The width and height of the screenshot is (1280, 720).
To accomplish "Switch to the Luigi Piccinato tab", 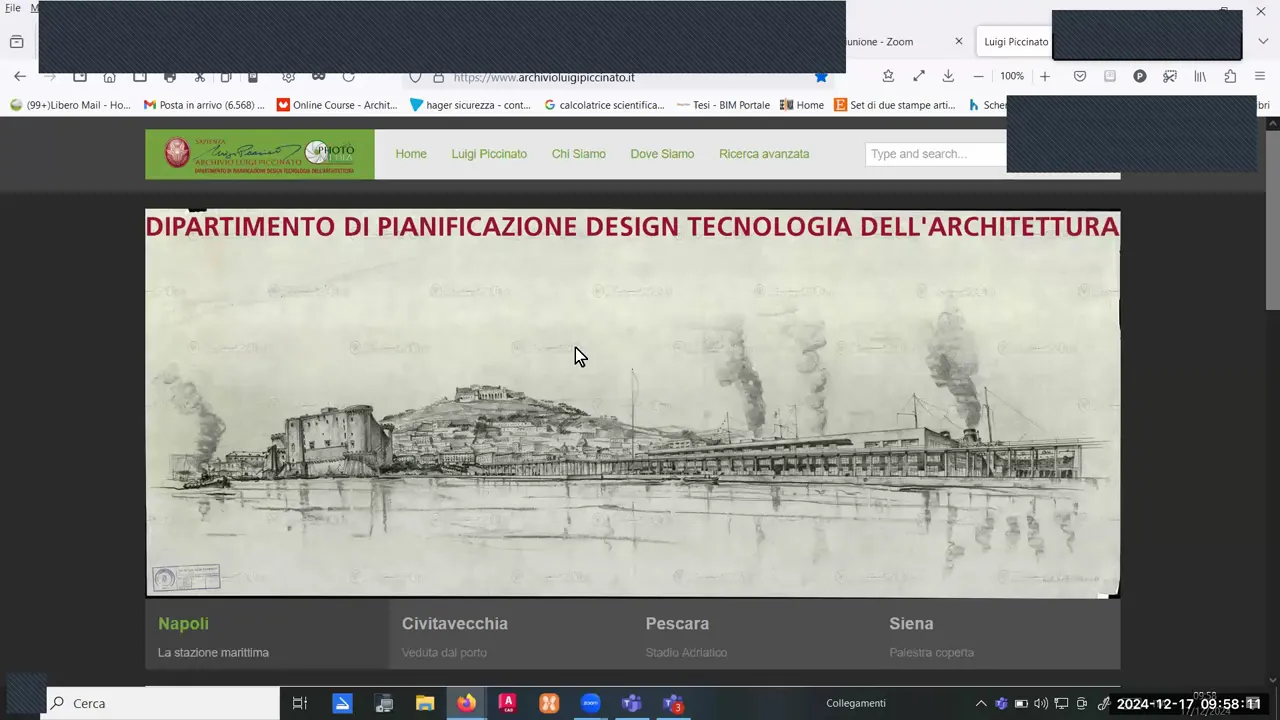I will click(1015, 42).
